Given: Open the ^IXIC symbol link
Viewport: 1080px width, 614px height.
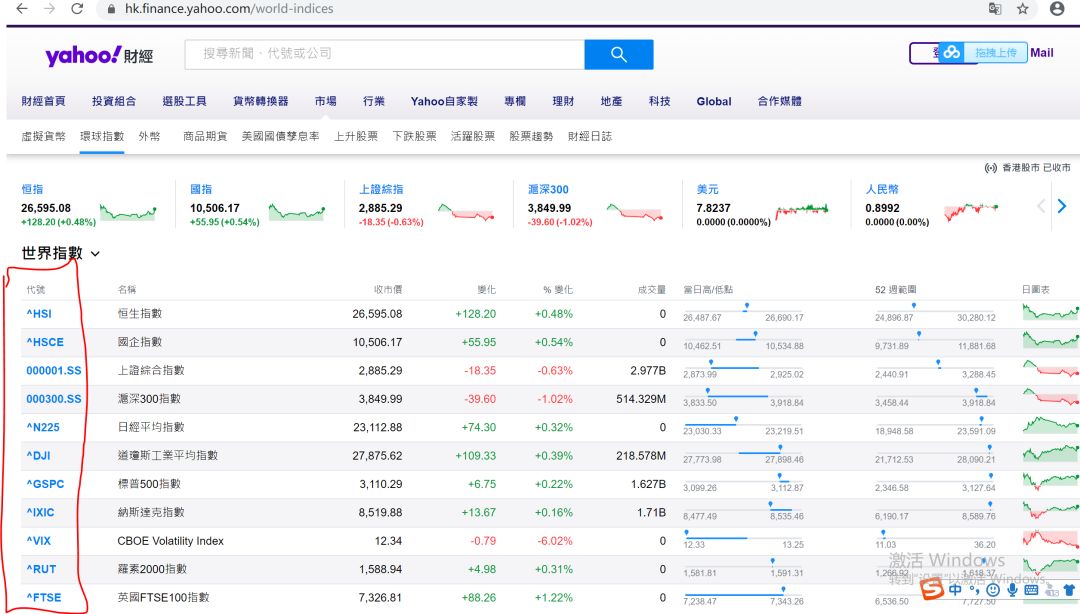Looking at the screenshot, I should (x=40, y=513).
